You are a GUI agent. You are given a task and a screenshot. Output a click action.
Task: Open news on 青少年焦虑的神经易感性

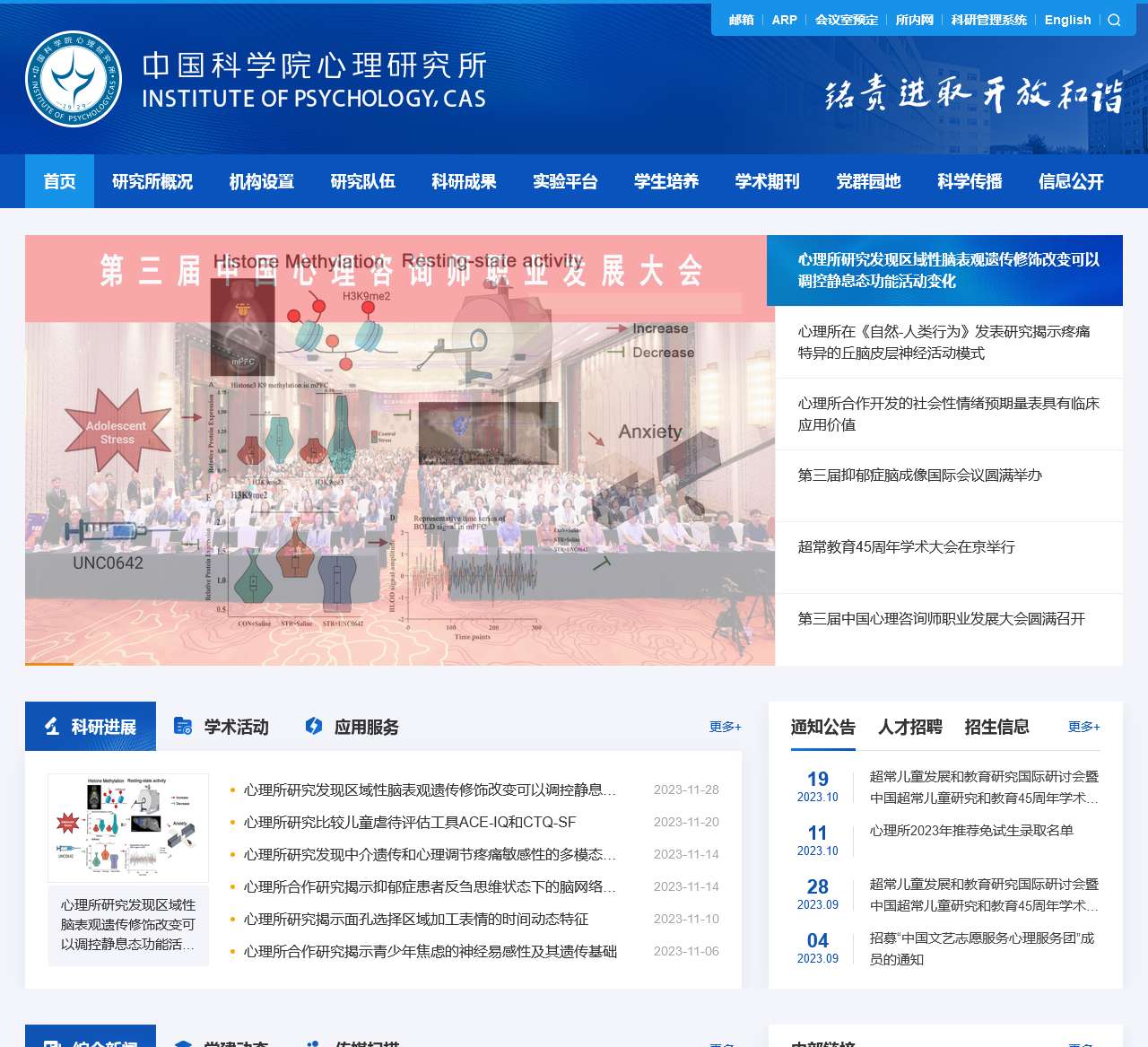pos(430,951)
